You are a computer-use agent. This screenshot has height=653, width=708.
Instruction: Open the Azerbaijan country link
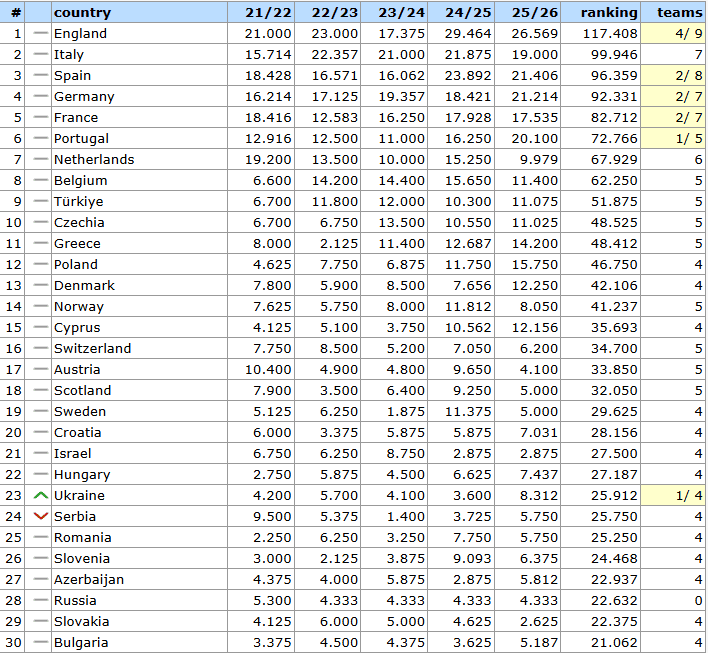coord(89,580)
